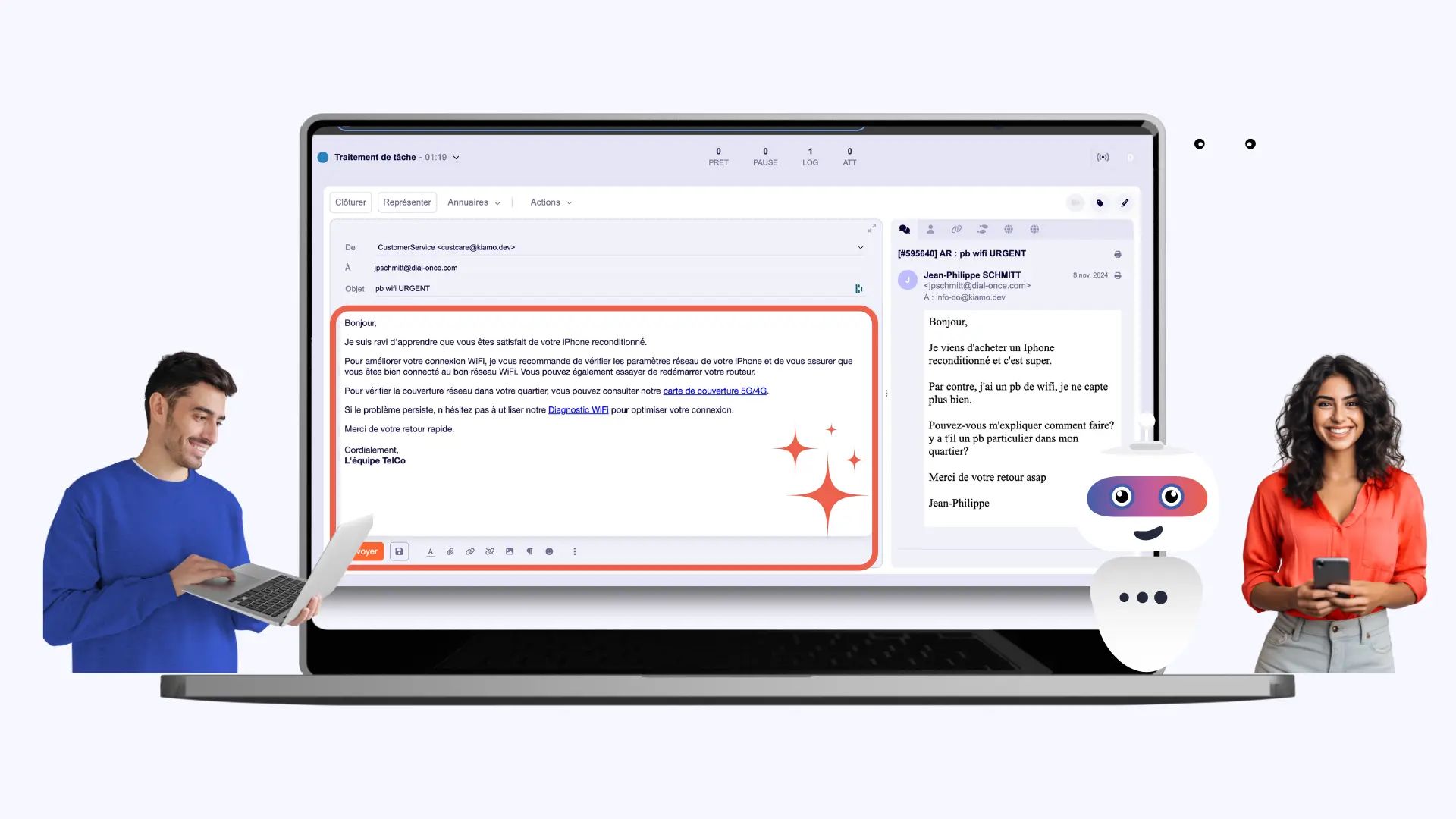Switch to the contact person tab
Screen dimensions: 1456x819
click(x=930, y=229)
